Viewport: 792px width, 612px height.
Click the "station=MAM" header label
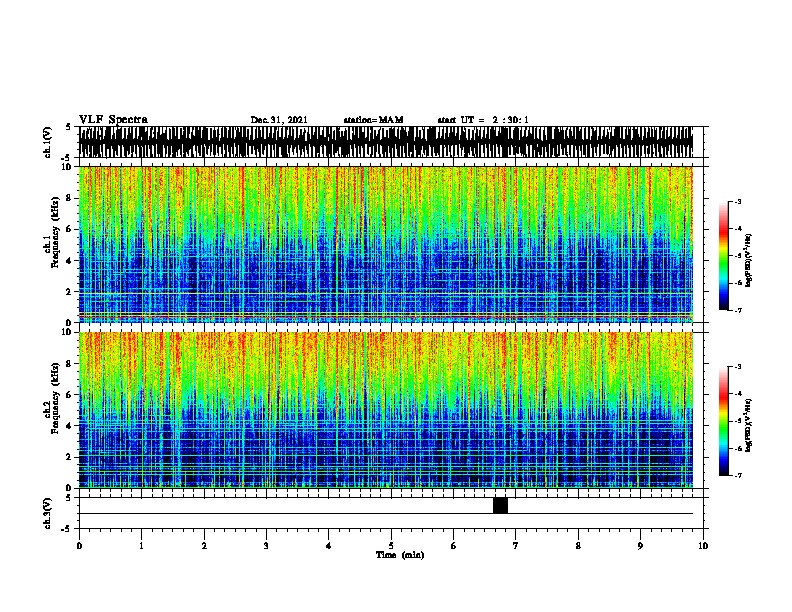pyautogui.click(x=373, y=120)
